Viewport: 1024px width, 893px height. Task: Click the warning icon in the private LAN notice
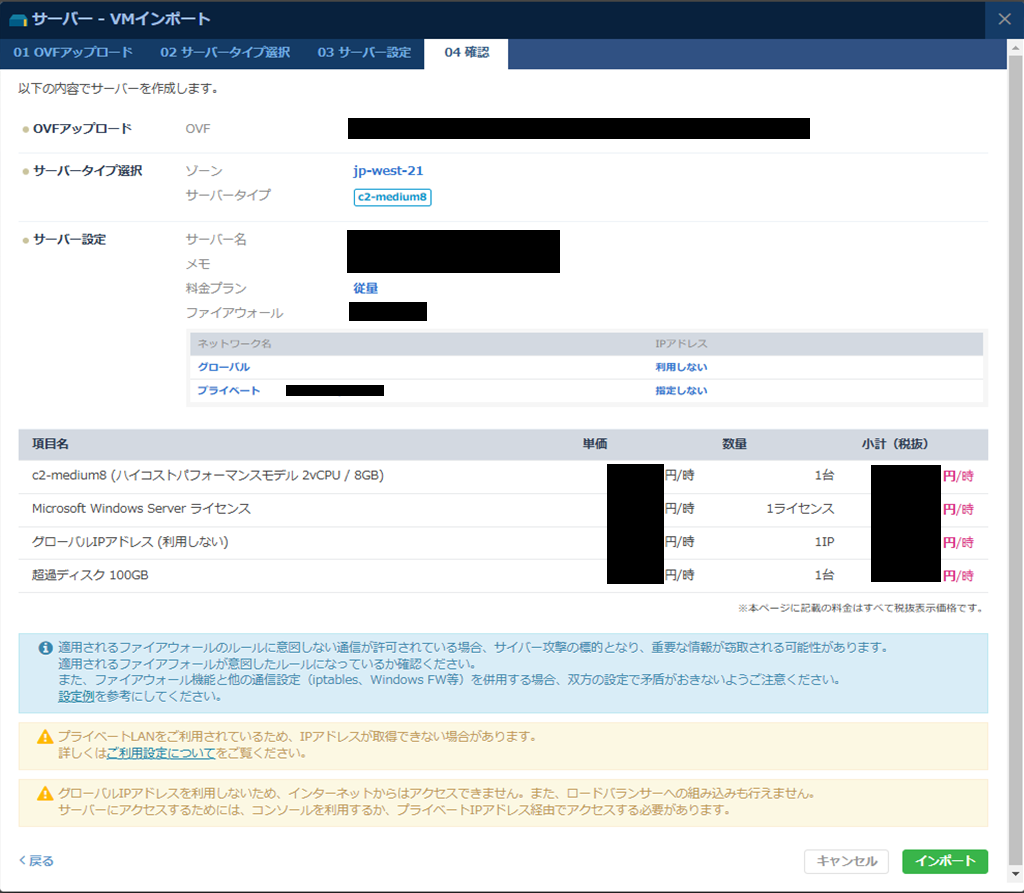(x=45, y=737)
